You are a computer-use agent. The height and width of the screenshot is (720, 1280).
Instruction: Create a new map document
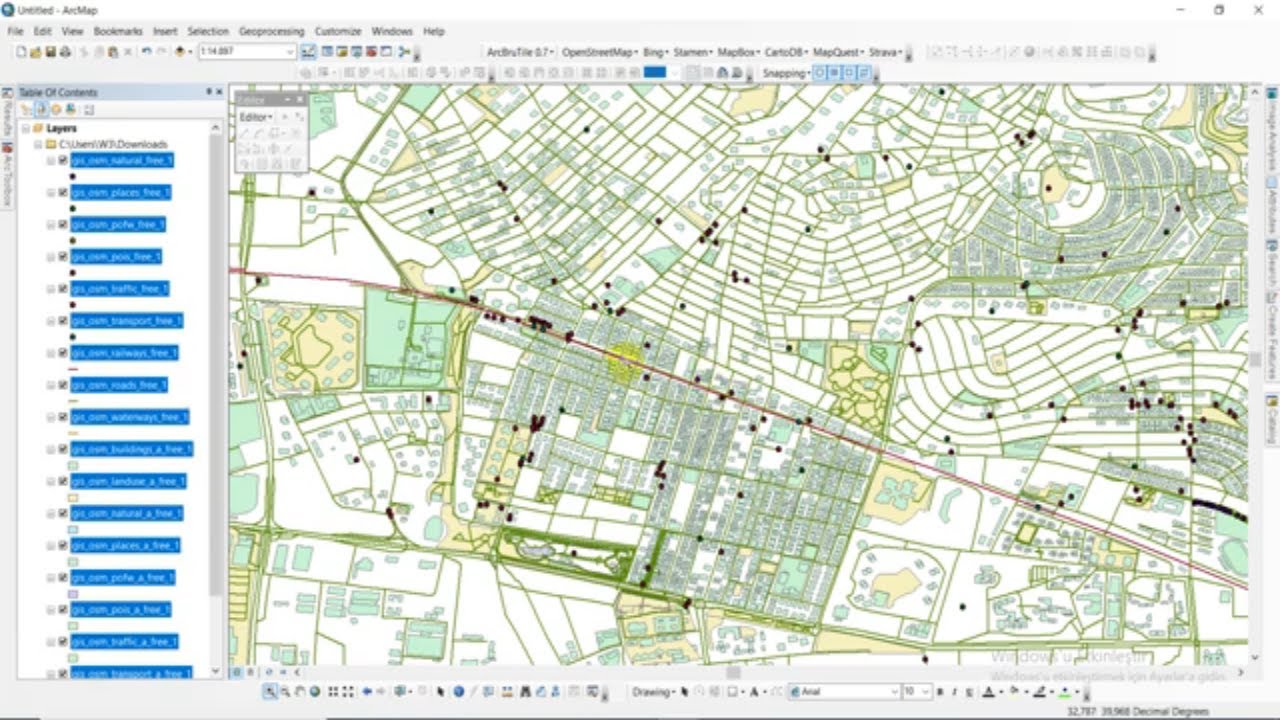tap(21, 52)
